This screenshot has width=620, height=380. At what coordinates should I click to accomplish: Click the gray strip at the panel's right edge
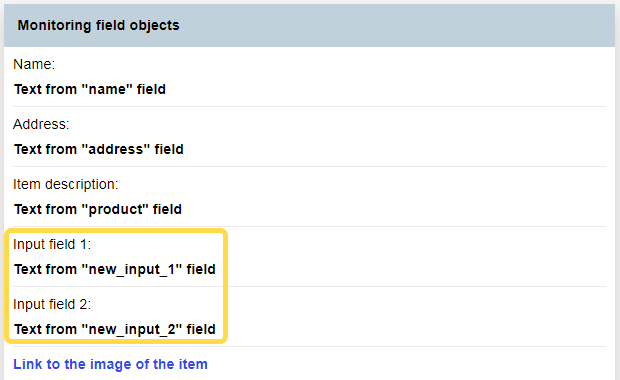click(618, 192)
